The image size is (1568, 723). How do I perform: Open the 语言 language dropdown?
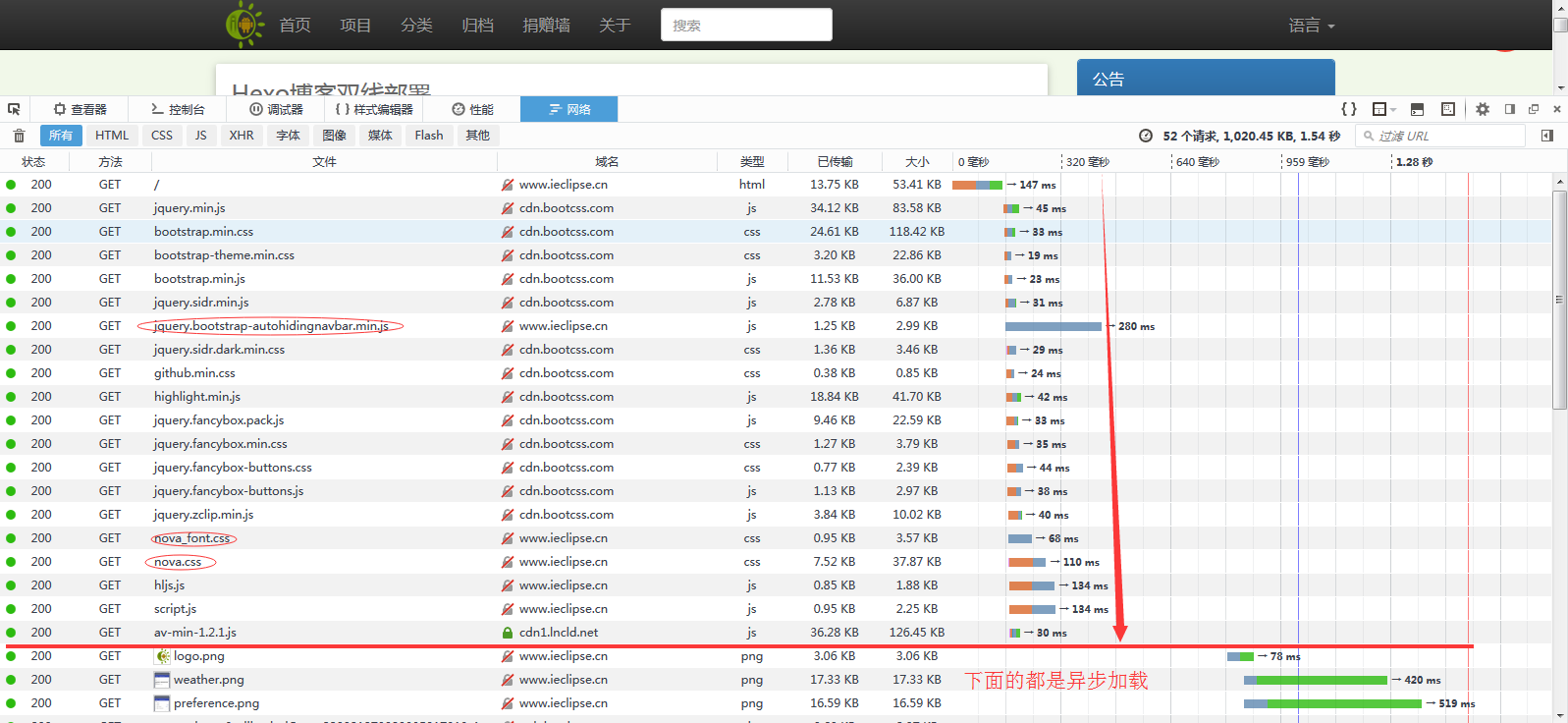point(1311,26)
